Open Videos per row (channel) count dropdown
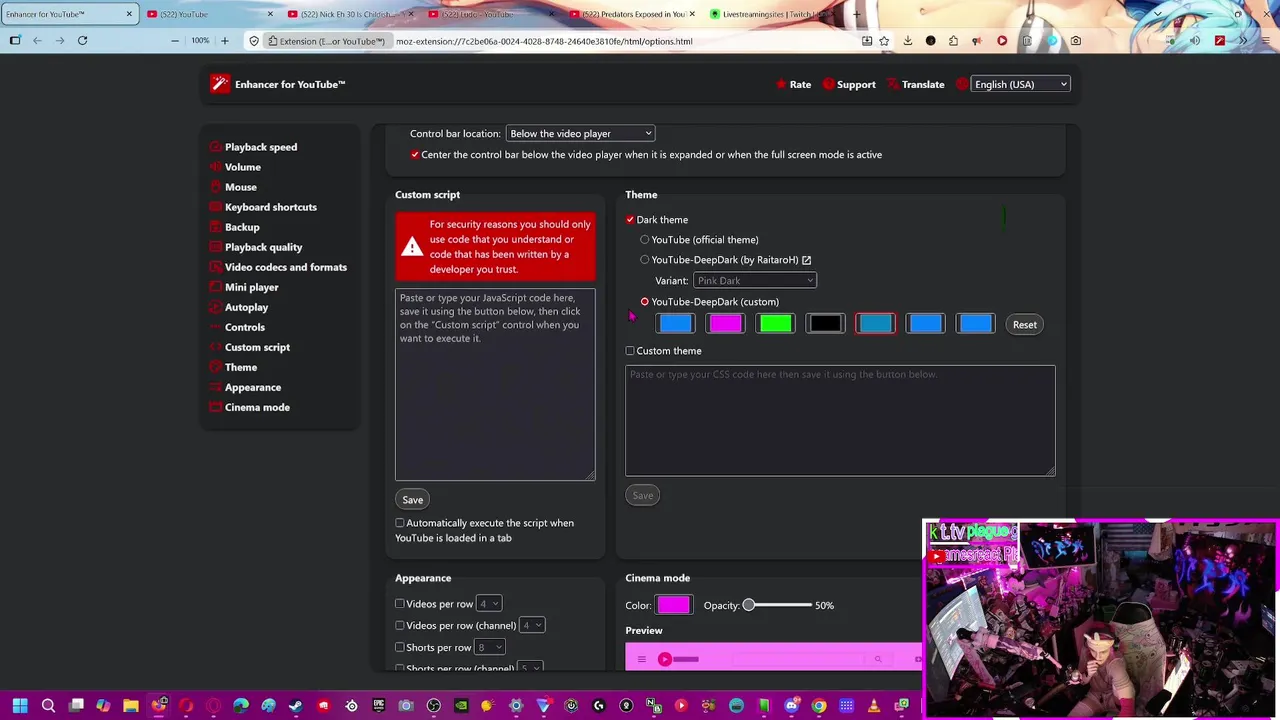1280x720 pixels. coord(532,626)
